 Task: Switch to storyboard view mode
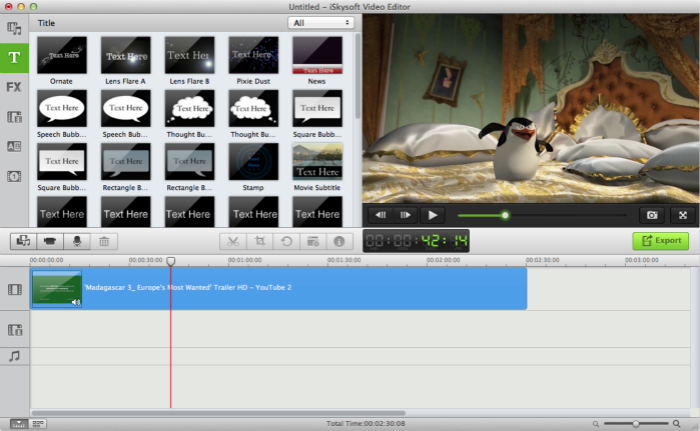(38, 423)
